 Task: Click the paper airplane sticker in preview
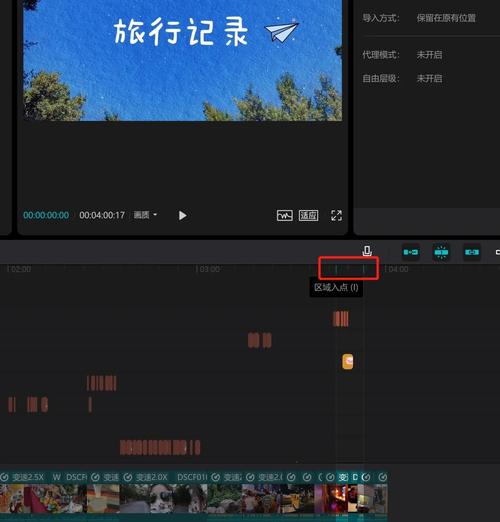(282, 32)
